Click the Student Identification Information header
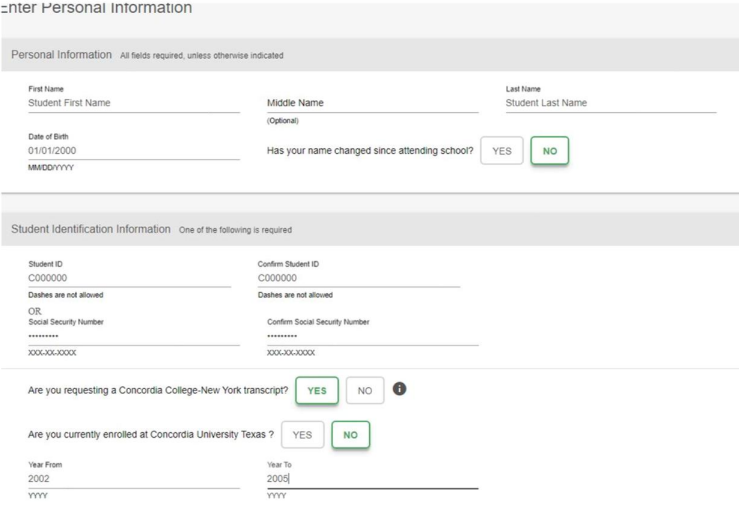This screenshot has width=739, height=505. coord(91,229)
